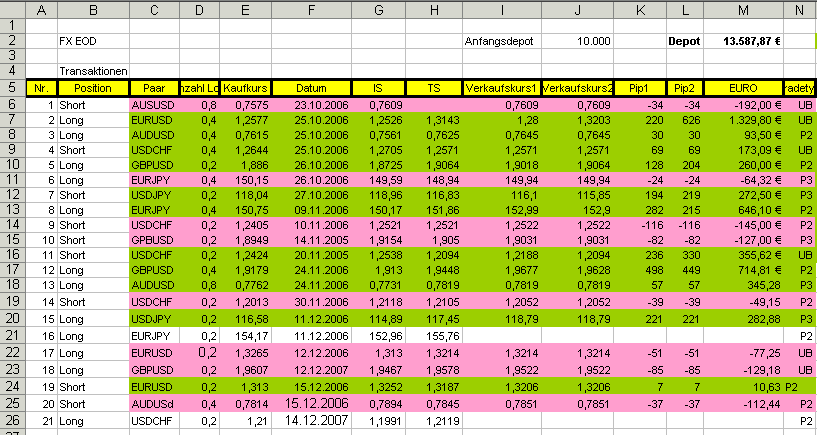Select the 'Datum' table header cell
The width and height of the screenshot is (817, 435).
click(312, 88)
